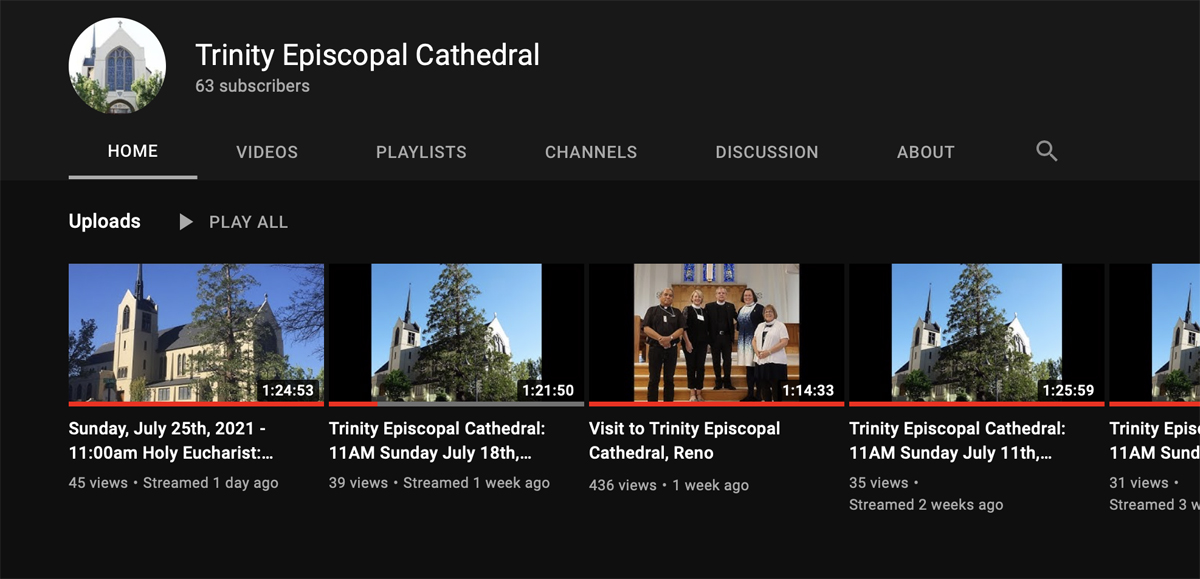1200x579 pixels.
Task: Switch to the ABOUT tab
Action: (x=926, y=152)
